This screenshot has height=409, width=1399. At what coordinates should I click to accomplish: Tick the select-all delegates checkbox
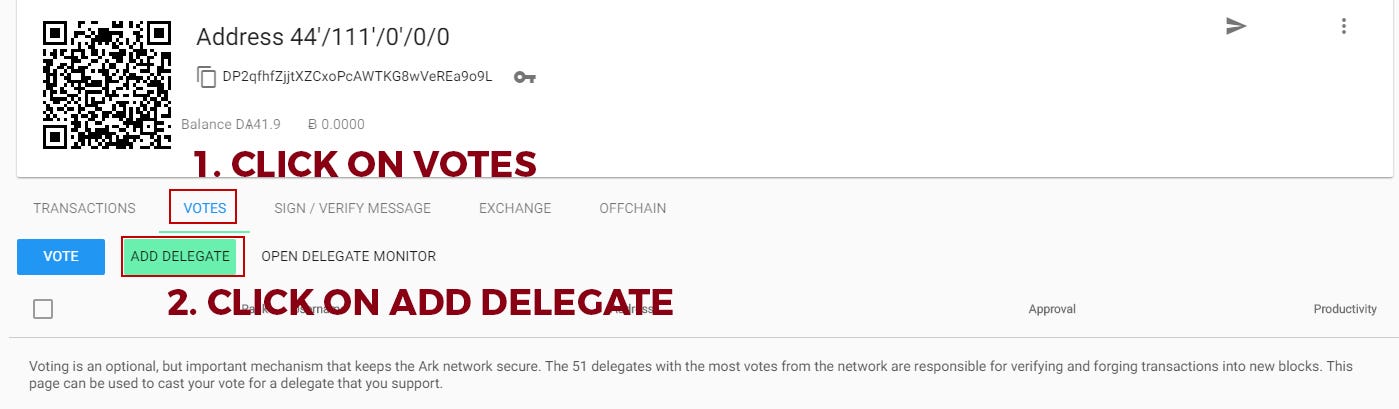[x=43, y=309]
